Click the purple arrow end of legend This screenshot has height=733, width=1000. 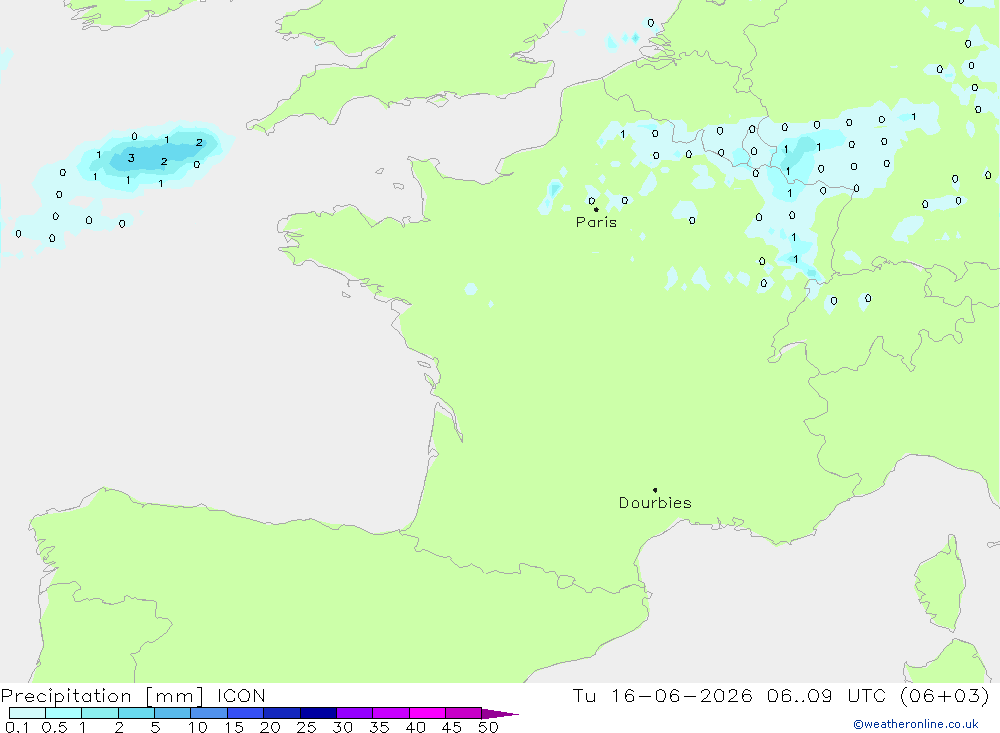point(500,714)
